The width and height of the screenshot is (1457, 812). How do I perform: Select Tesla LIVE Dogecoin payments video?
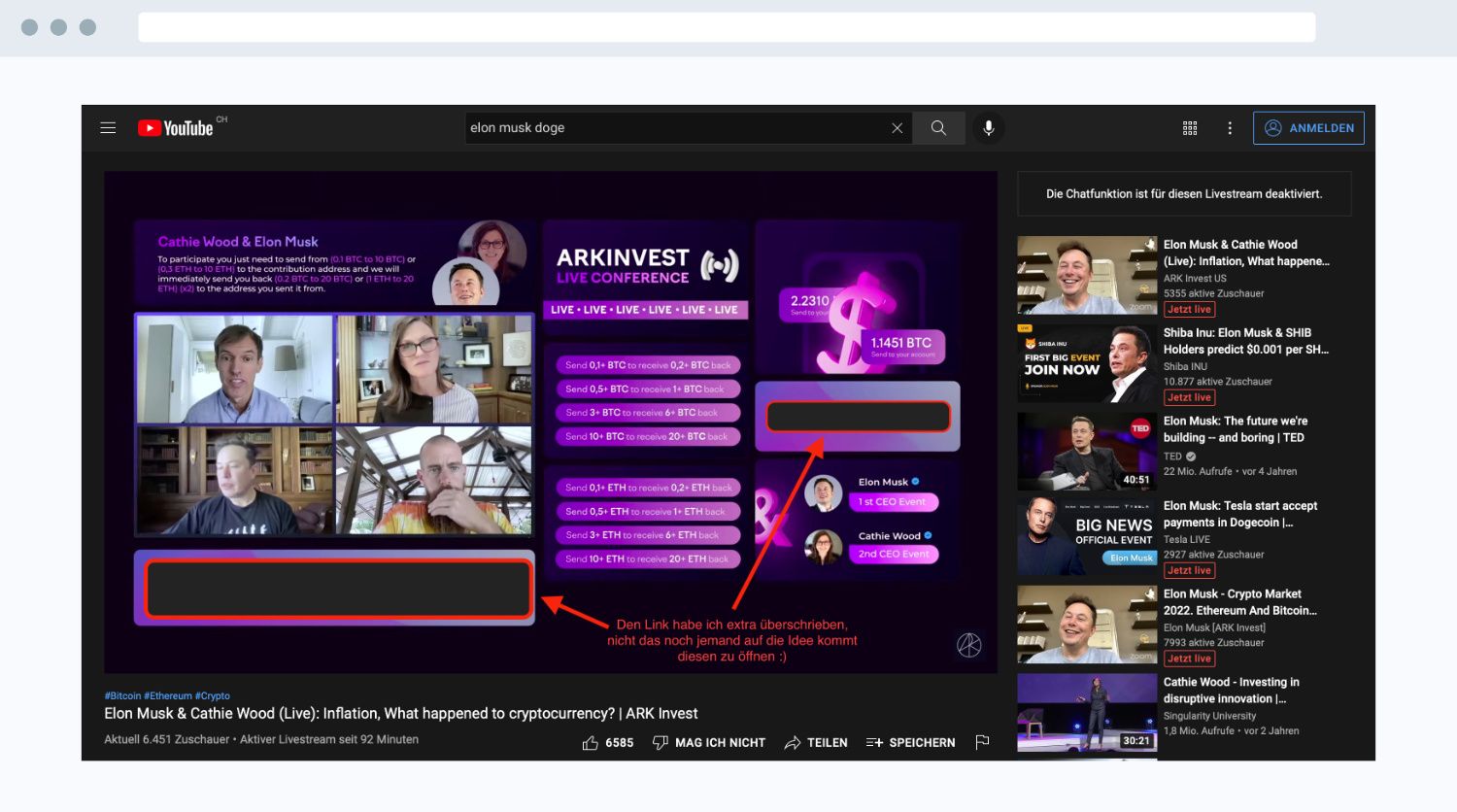click(x=1087, y=536)
